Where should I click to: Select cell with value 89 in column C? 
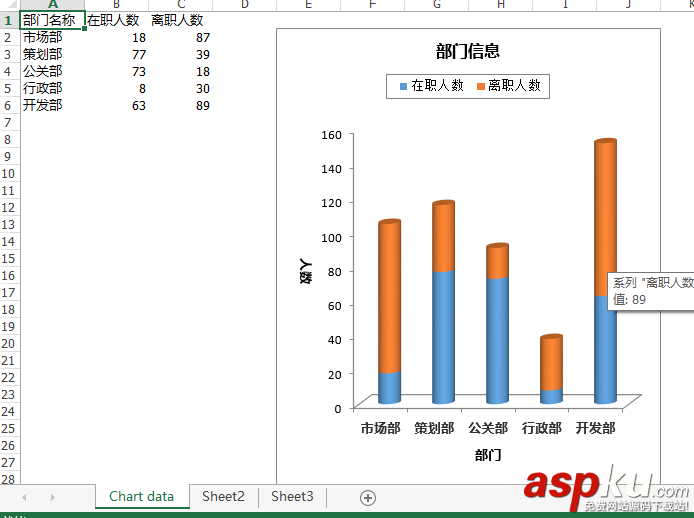(x=180, y=105)
